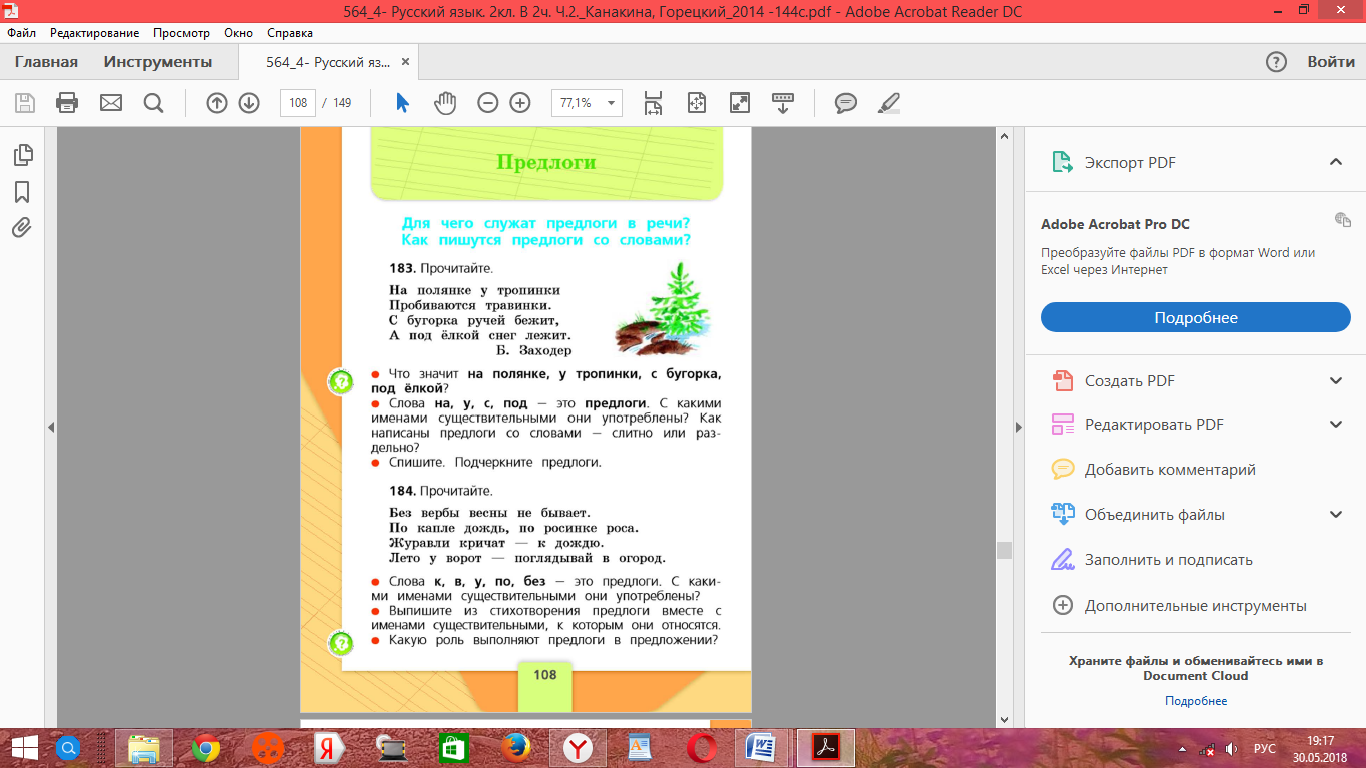Expand the Создать PDF chevron

click(1335, 380)
